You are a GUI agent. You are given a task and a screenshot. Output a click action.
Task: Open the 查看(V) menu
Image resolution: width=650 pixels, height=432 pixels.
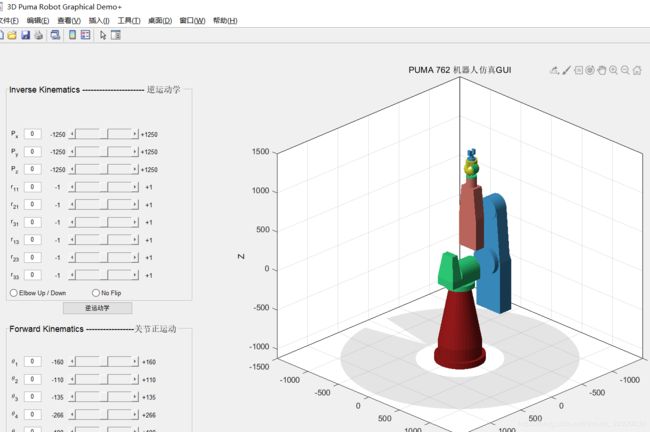(x=69, y=20)
